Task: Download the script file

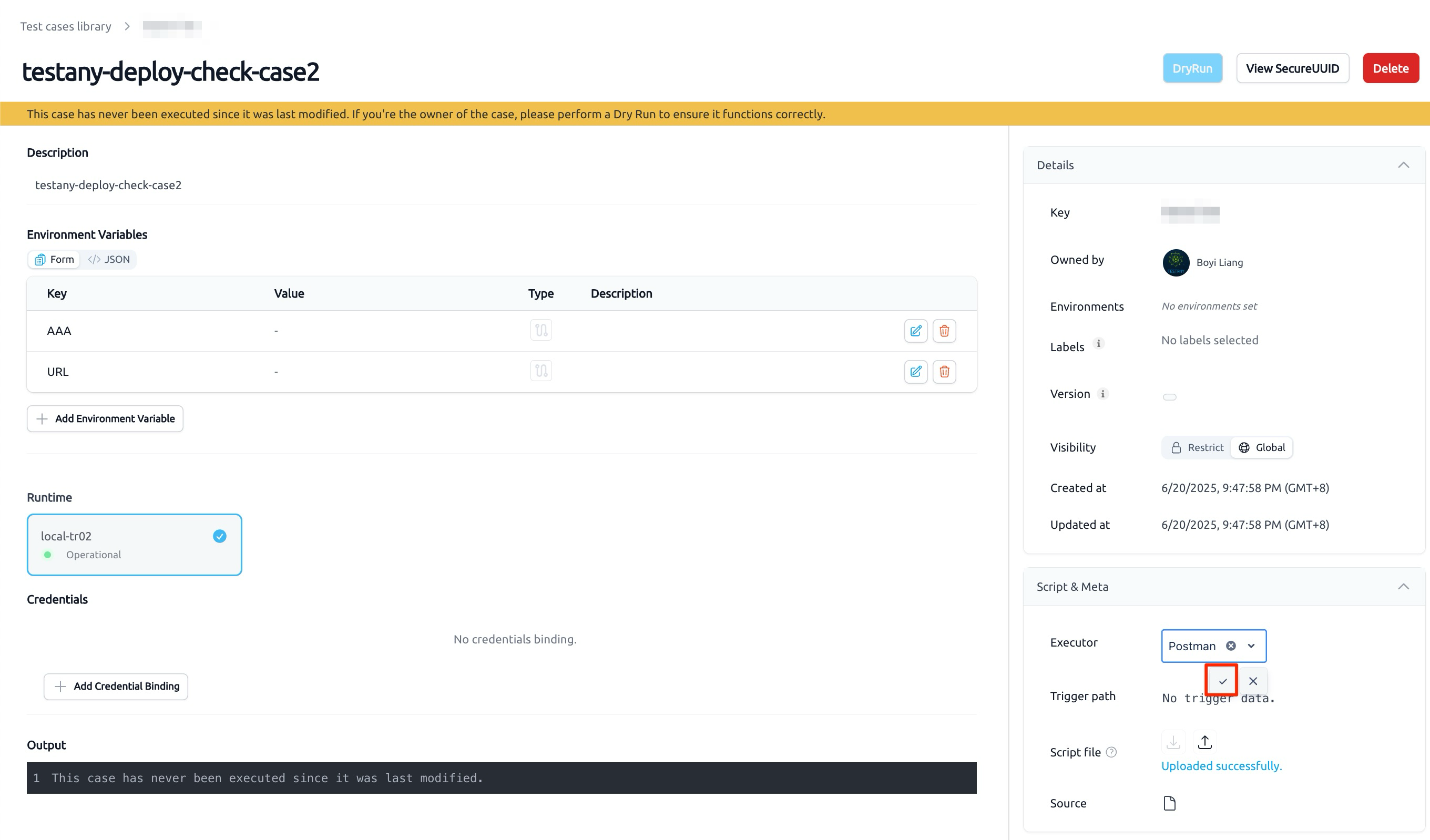Action: click(1173, 742)
